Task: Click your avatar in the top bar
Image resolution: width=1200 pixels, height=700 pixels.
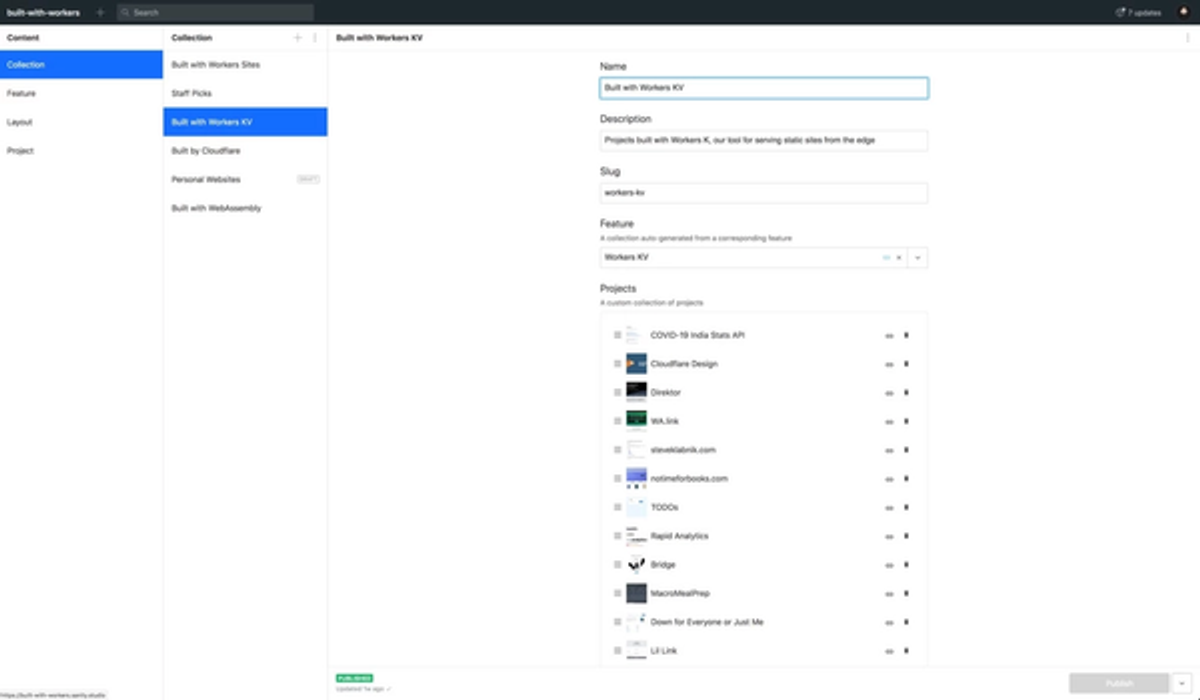Action: (1184, 11)
